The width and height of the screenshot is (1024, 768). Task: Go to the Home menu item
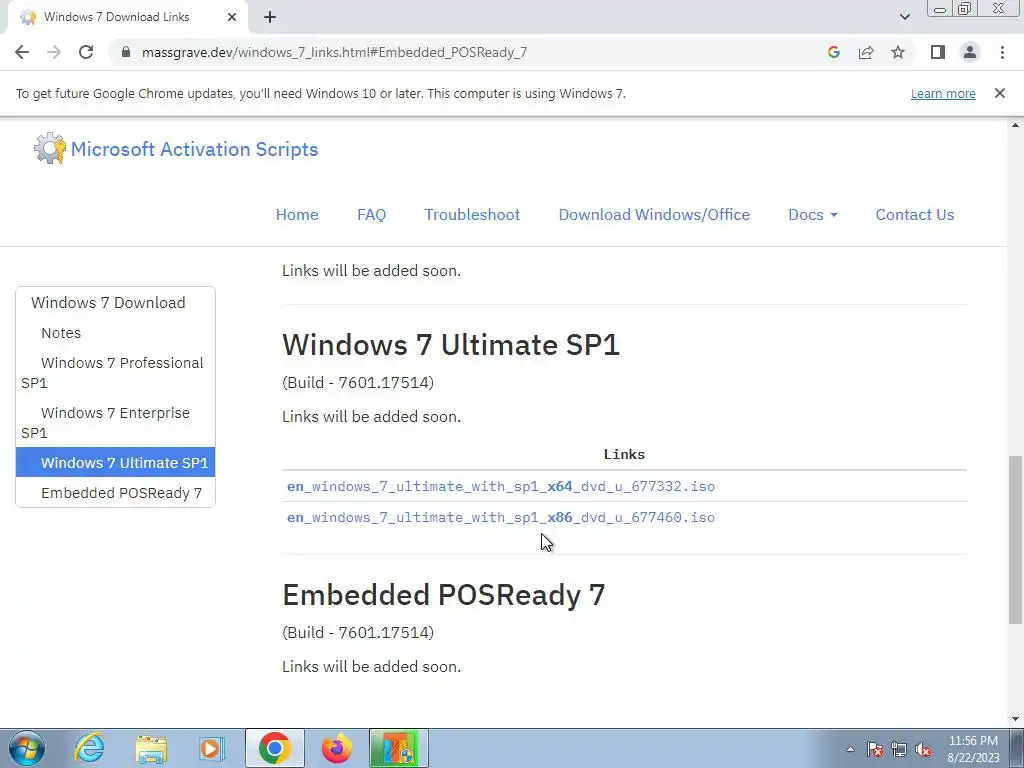[297, 214]
